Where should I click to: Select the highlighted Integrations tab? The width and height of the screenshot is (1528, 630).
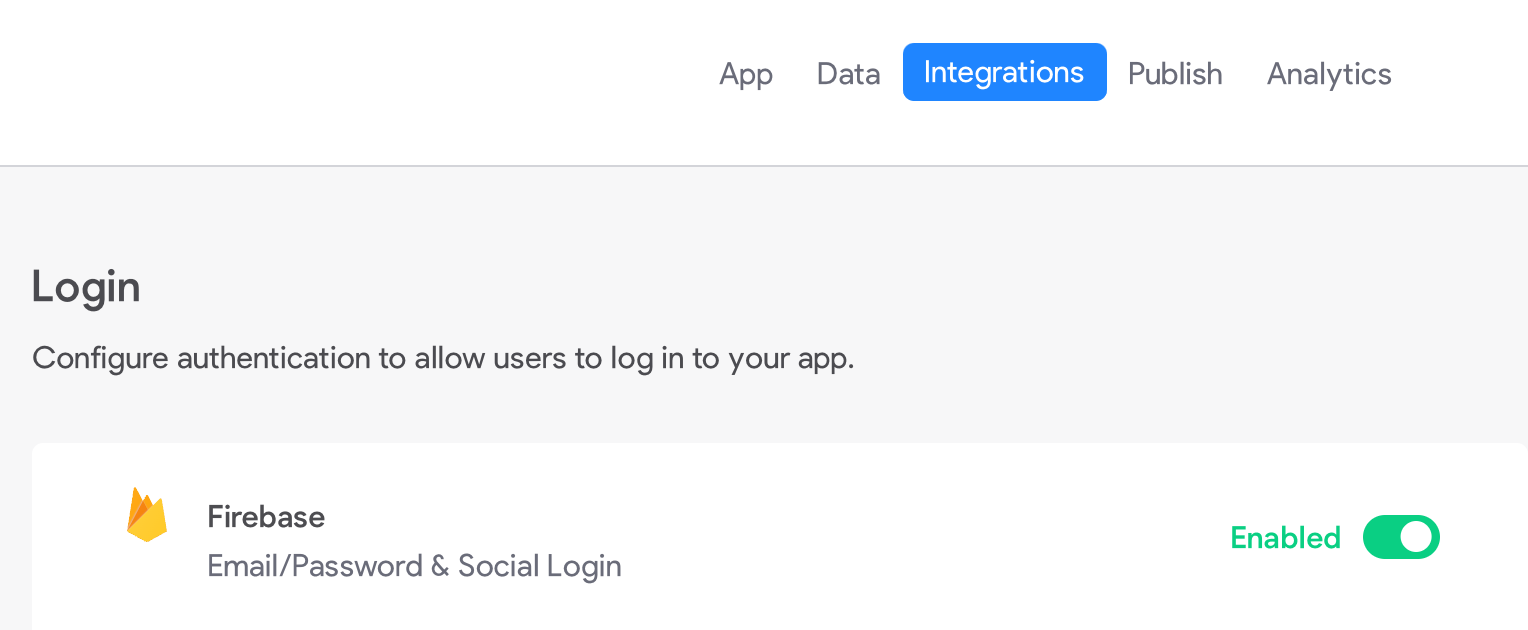(1004, 72)
